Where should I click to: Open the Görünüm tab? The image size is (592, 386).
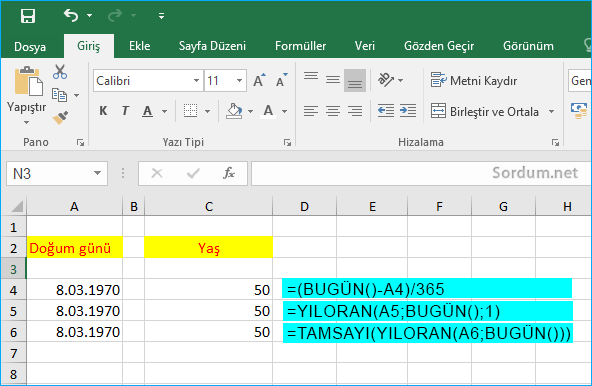(528, 46)
